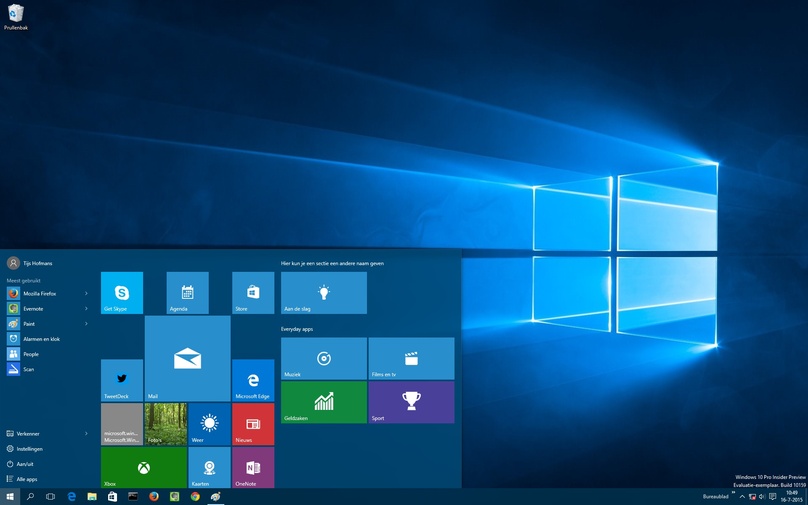The image size is (808, 505).
Task: Expand Mozilla Firefox jump list arrow
Action: pos(86,294)
